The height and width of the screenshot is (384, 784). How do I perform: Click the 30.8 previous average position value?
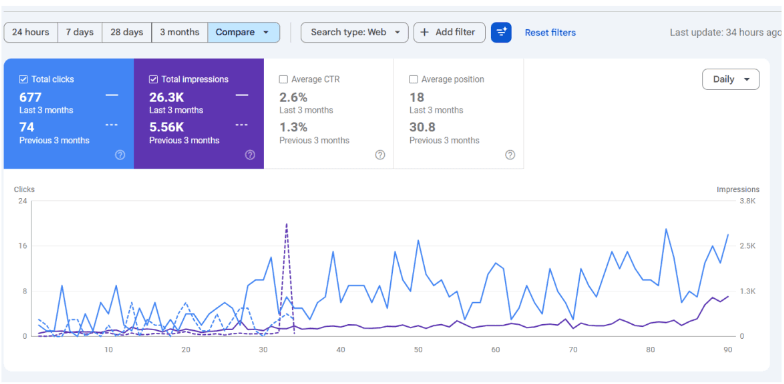click(x=422, y=128)
